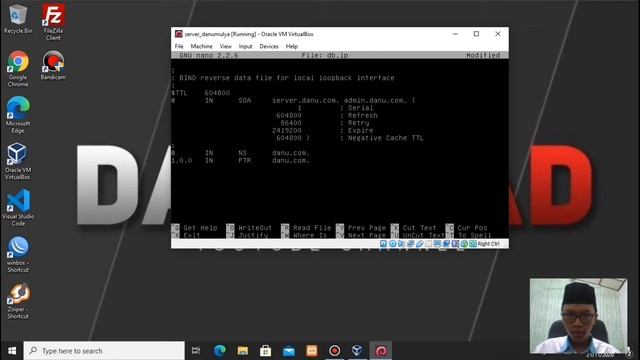Click the nano 'Get Help' shortcut text

pos(200,228)
